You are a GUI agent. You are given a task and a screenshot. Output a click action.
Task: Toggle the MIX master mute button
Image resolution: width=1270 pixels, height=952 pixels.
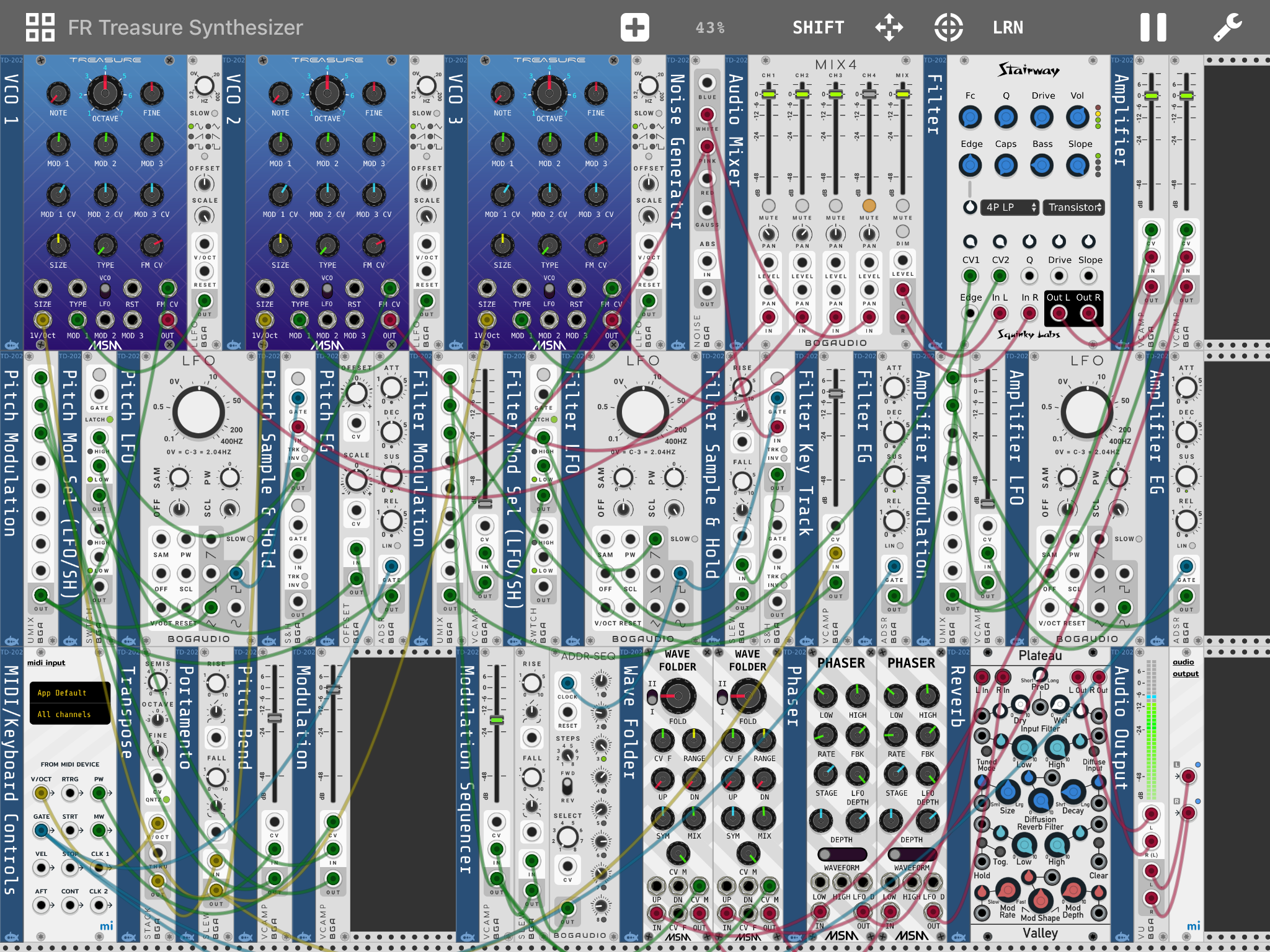point(902,205)
